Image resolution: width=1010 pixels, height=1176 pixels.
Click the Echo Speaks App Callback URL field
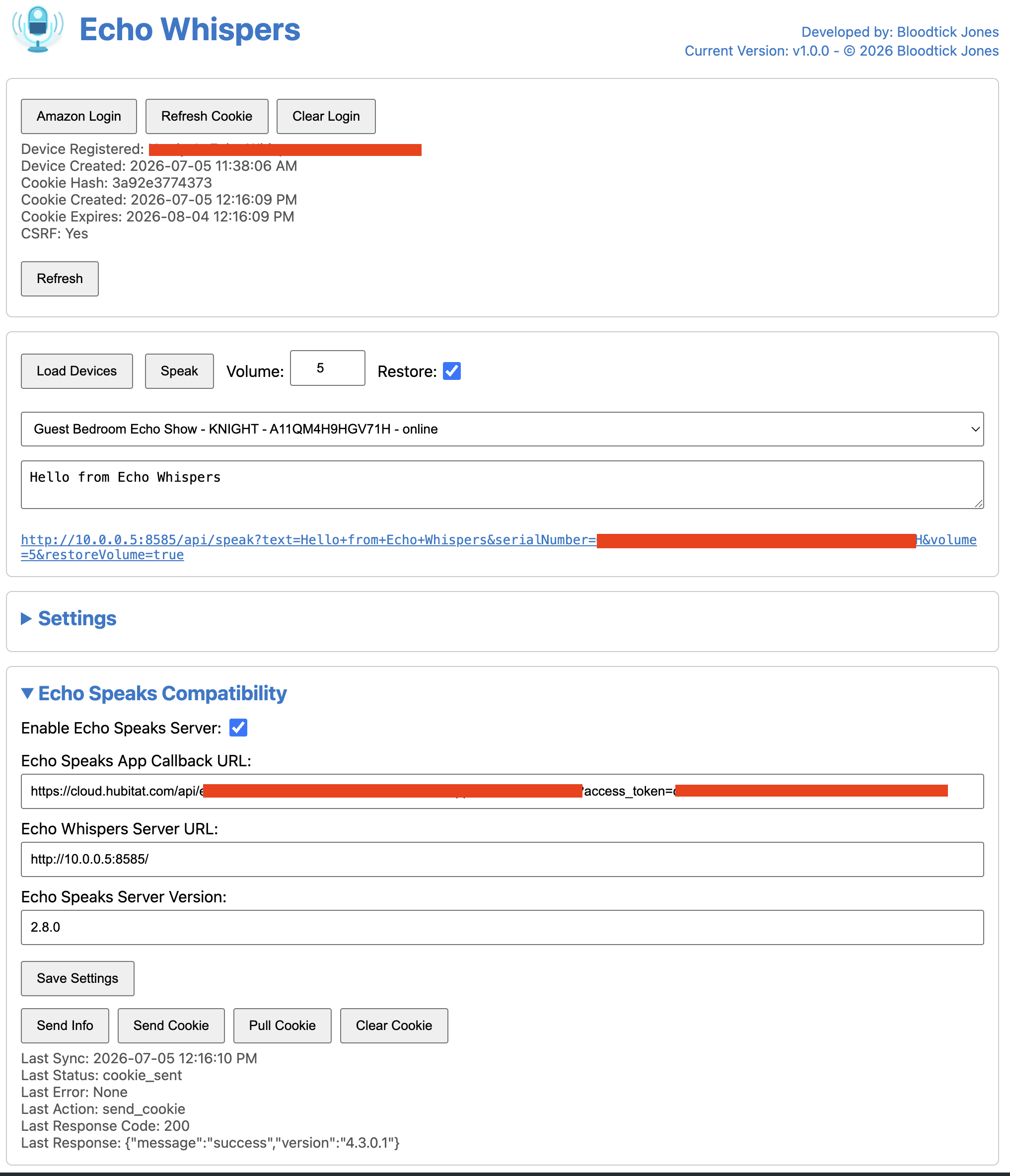502,791
